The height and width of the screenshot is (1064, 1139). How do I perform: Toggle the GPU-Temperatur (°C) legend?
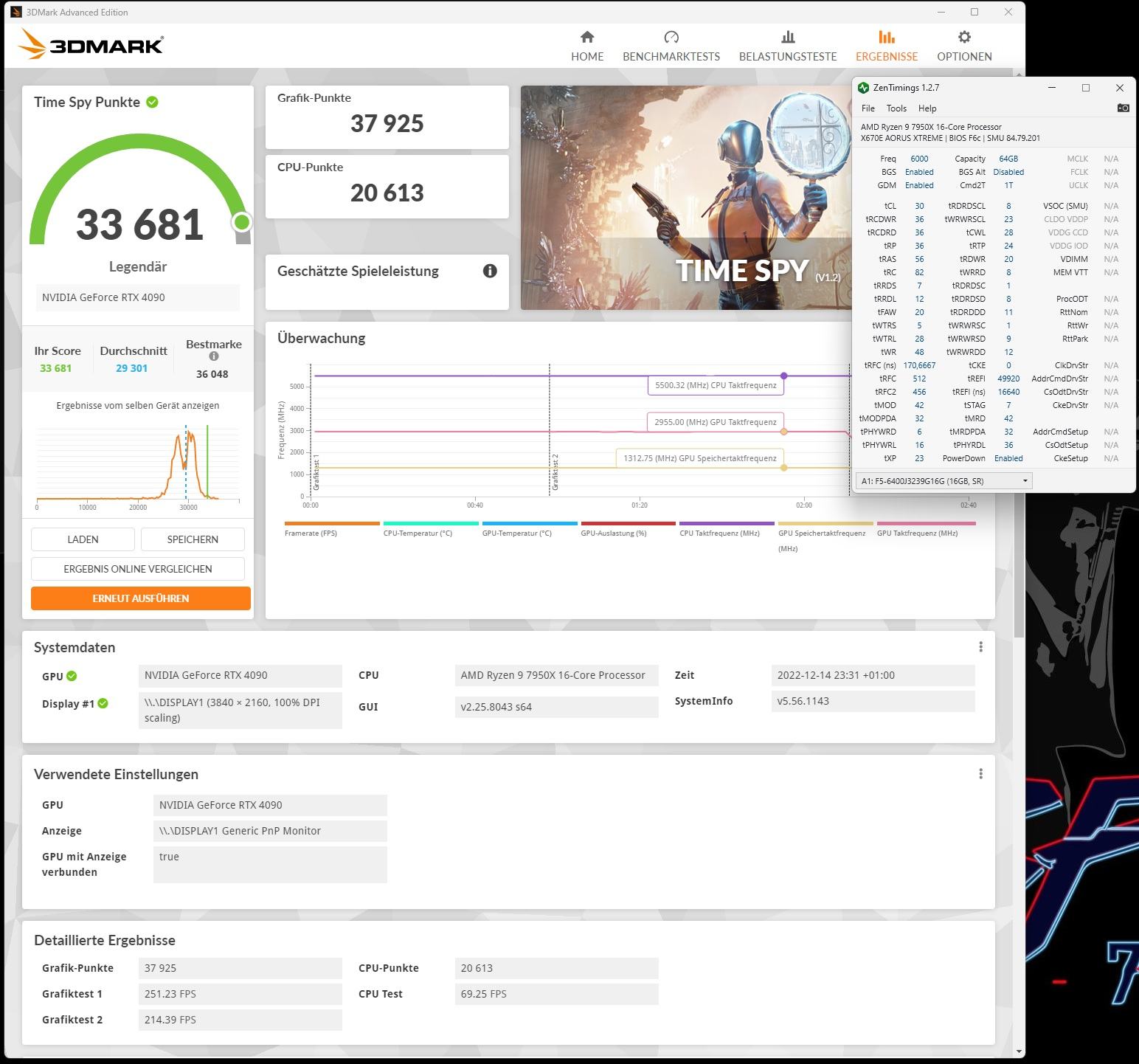530,529
